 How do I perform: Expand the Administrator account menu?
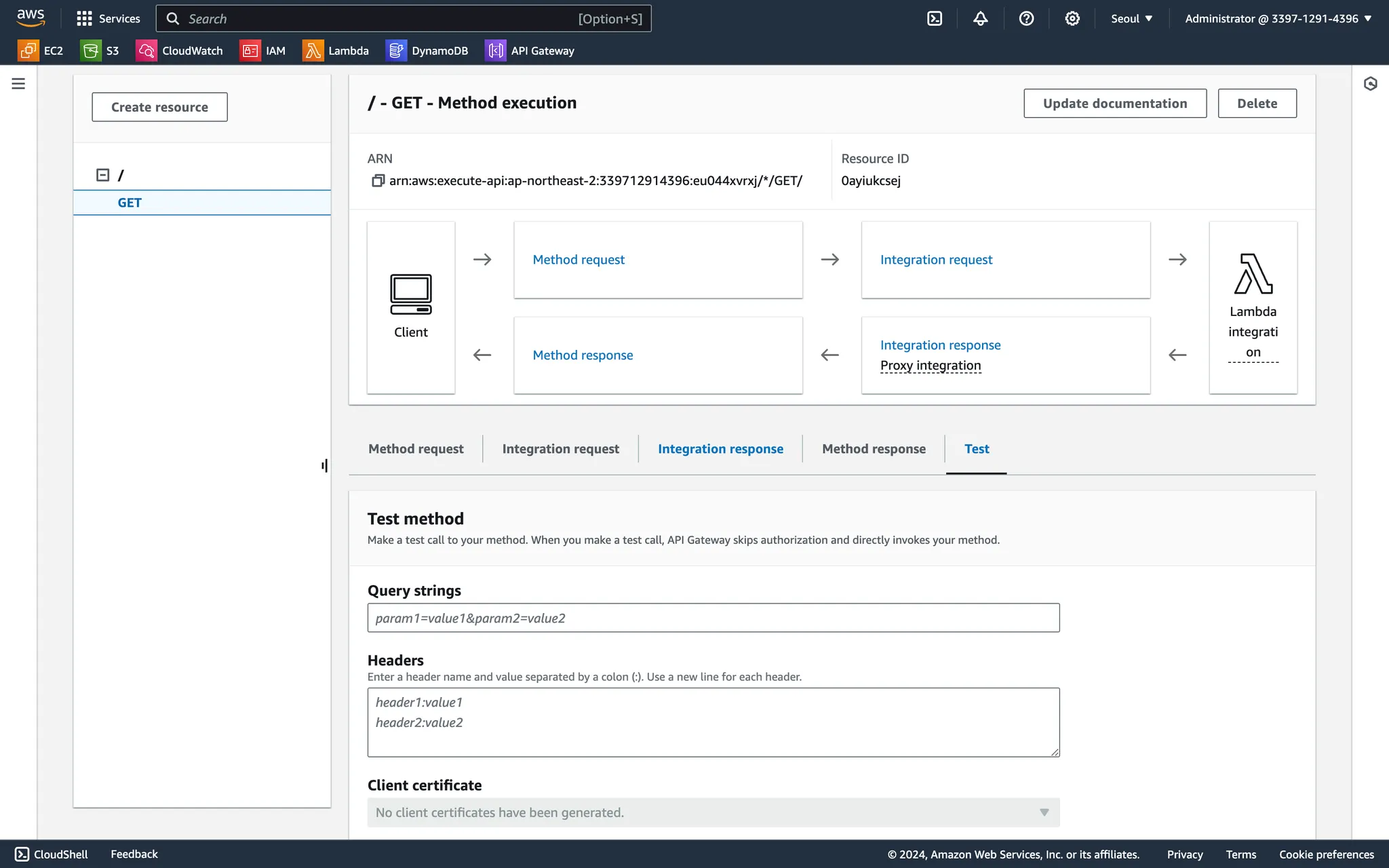1278,18
